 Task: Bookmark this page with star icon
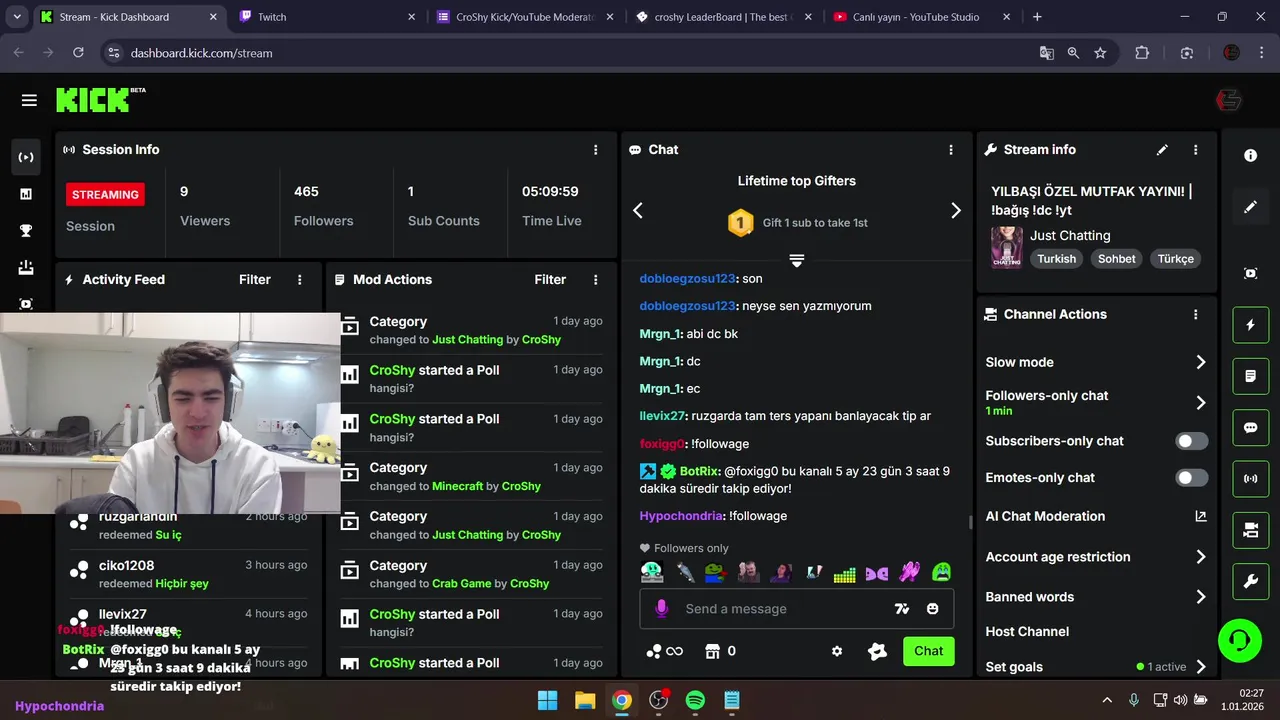coord(1100,53)
